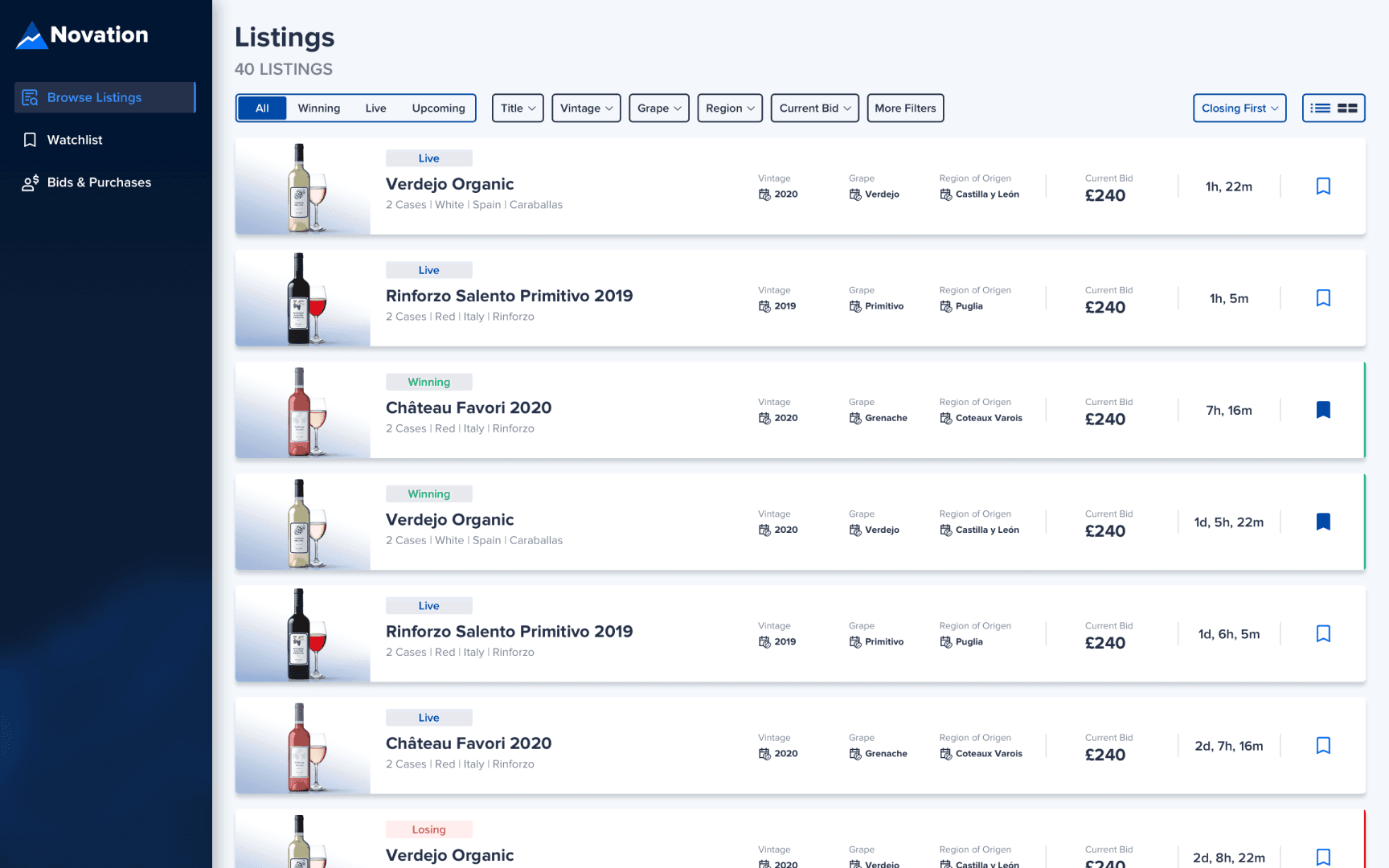Screen dimensions: 1389x868
Task: Click the Live badge on the first Verdejo Organic listing
Action: (428, 158)
